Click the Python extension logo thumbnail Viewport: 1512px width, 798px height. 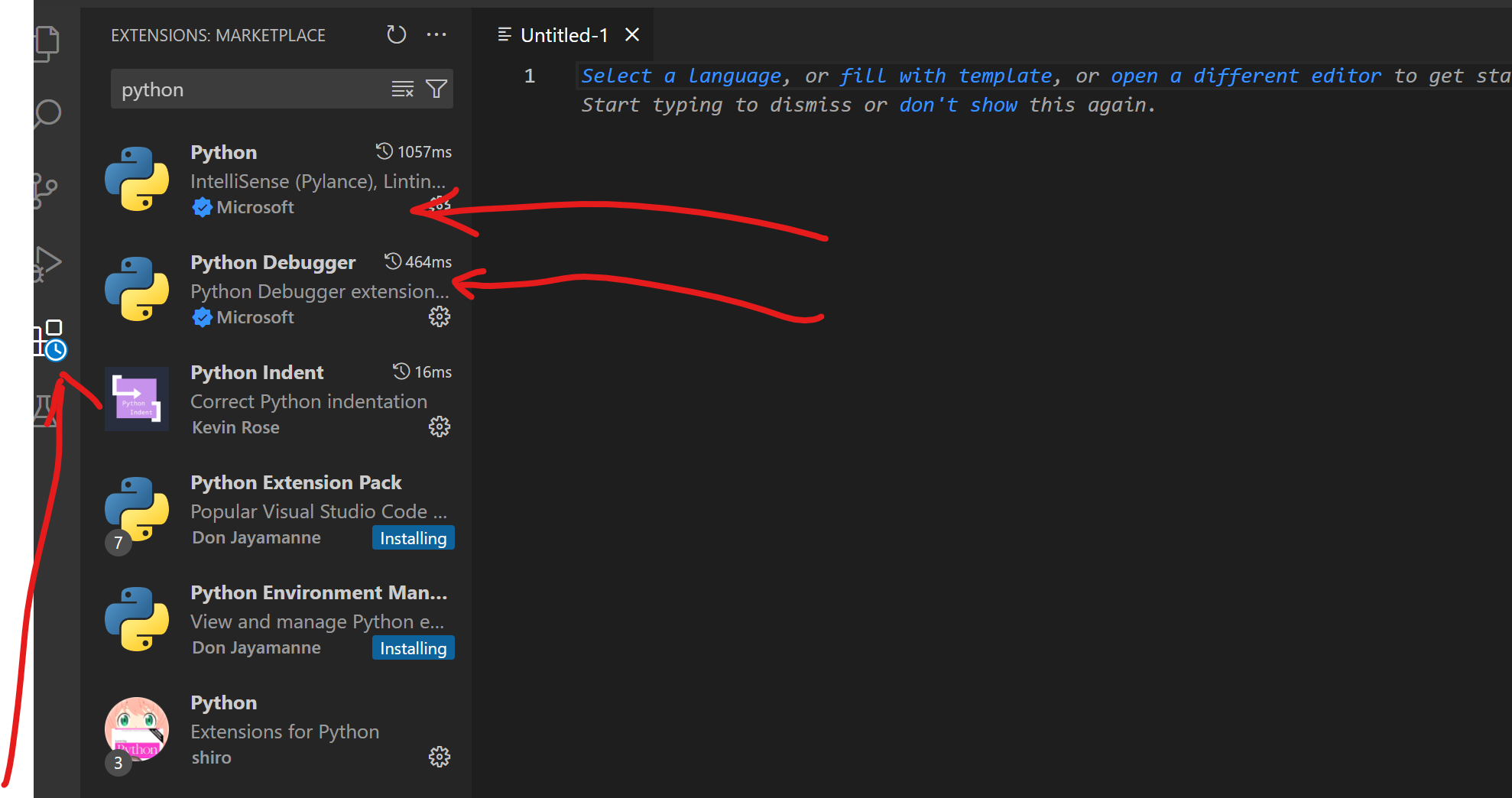(137, 179)
